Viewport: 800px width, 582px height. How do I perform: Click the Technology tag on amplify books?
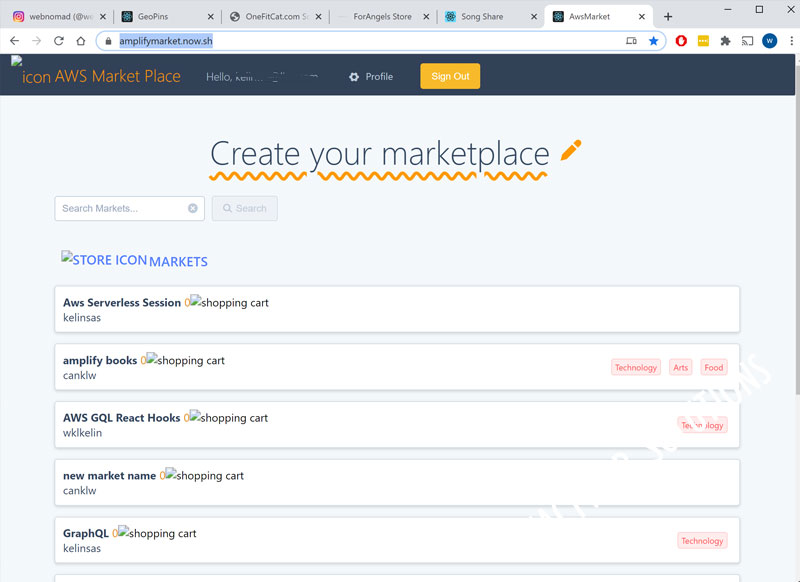click(636, 367)
